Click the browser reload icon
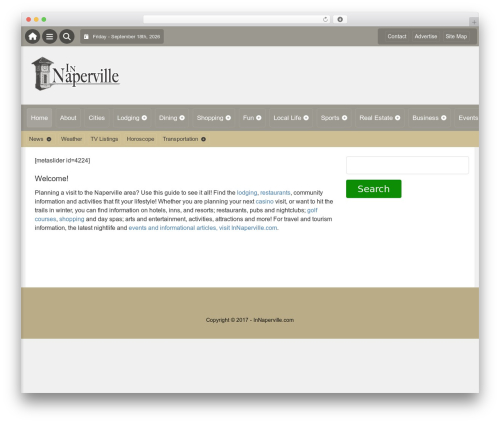This screenshot has width=500, height=423. [325, 19]
